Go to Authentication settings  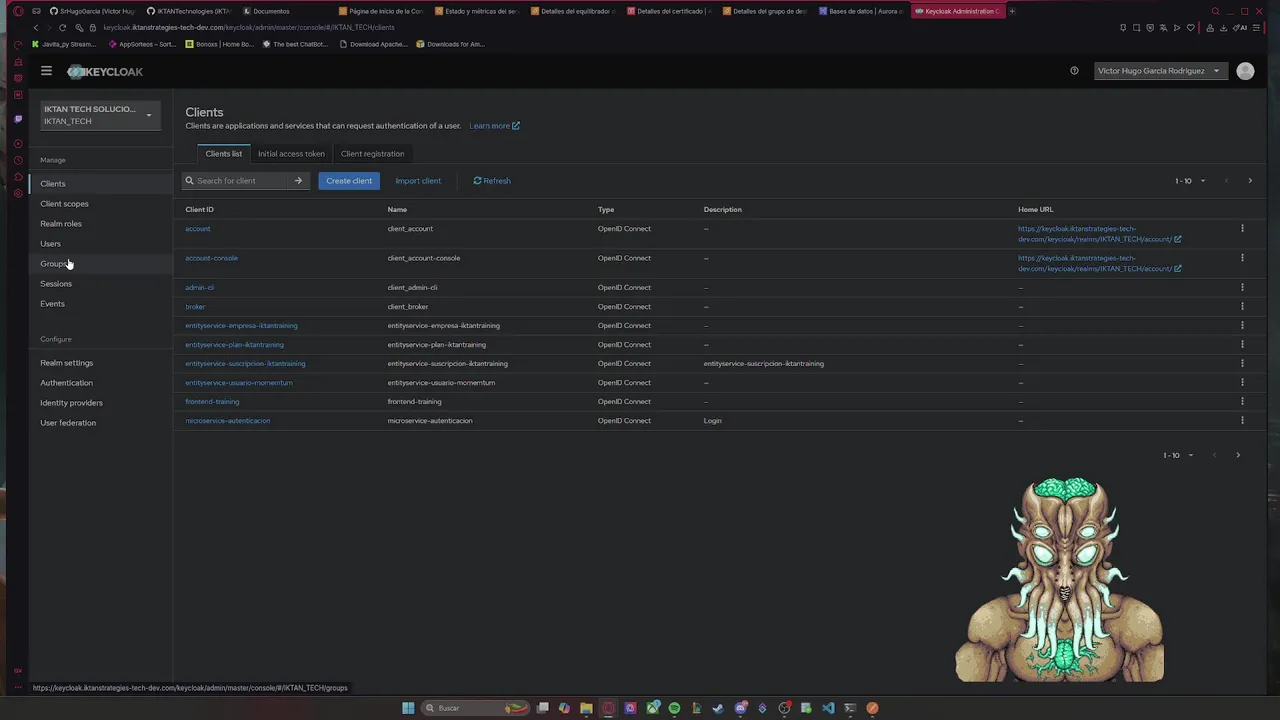click(x=66, y=383)
